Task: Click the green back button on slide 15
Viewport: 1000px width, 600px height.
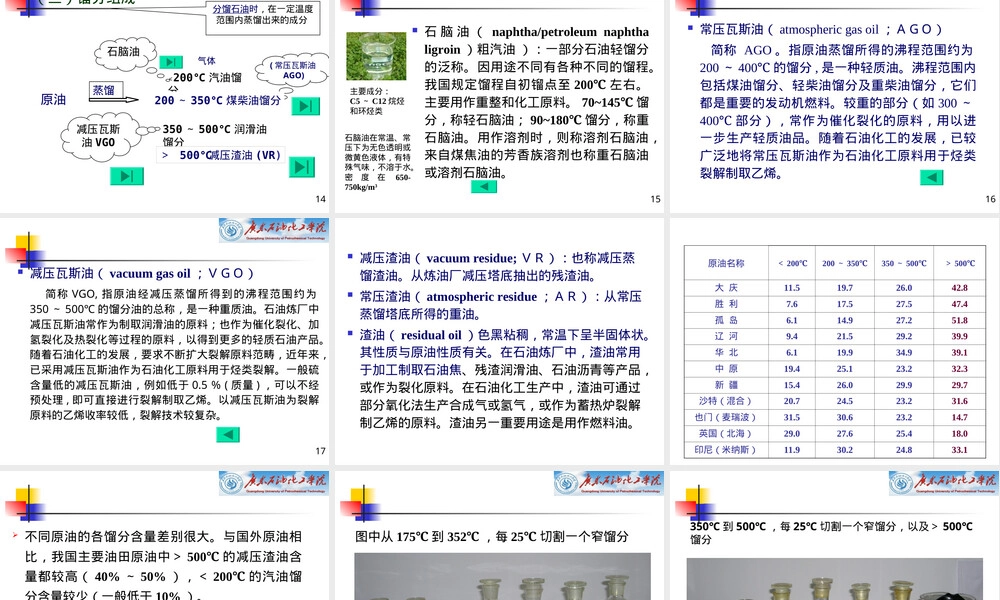Action: coord(484,186)
